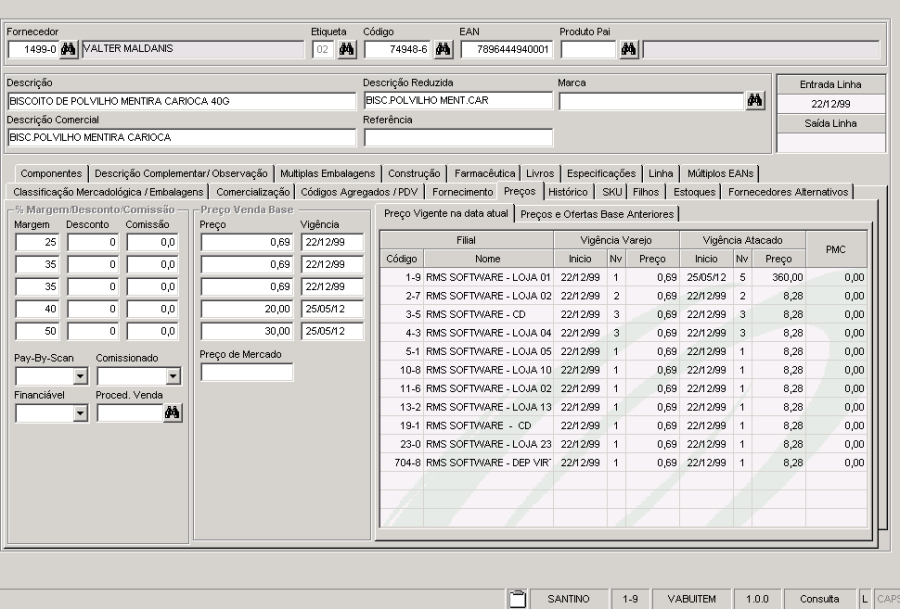Viewport: 900px width, 609px height.
Task: Click the Descrição Reduzida field
Action: [x=457, y=100]
